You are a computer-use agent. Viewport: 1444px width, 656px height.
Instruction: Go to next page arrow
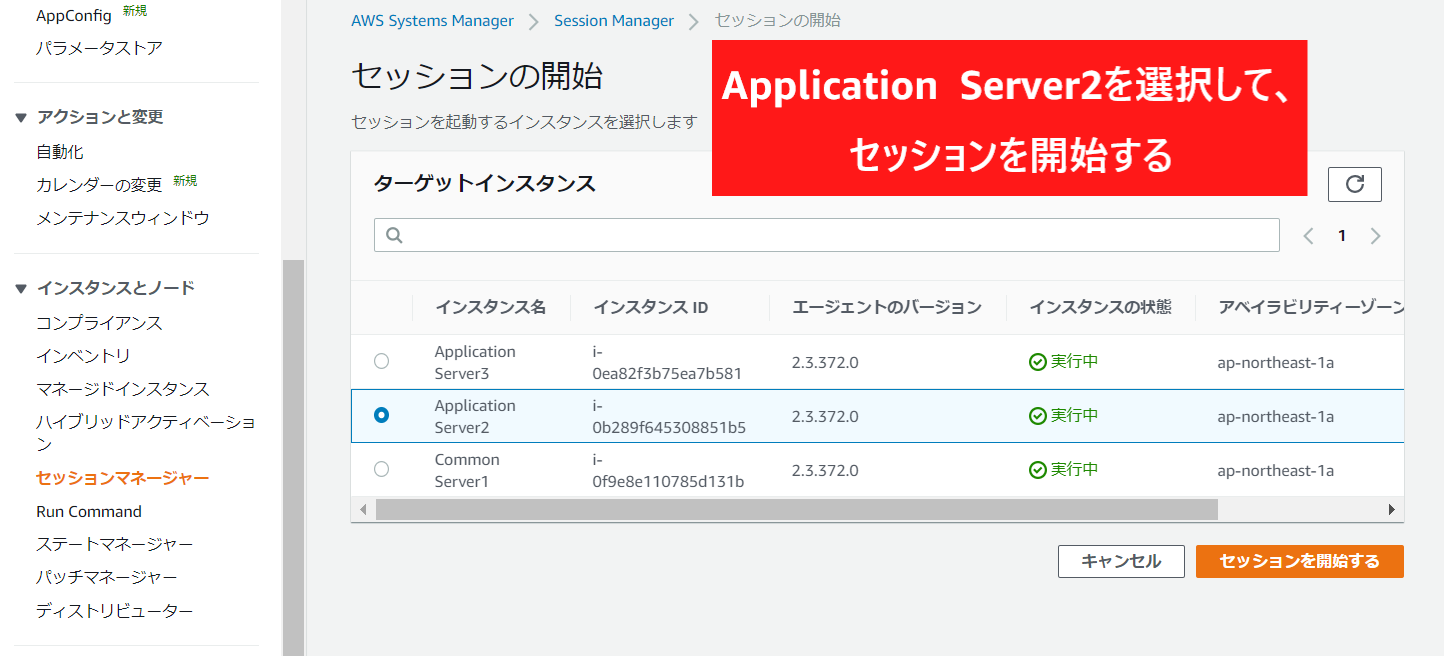1375,236
